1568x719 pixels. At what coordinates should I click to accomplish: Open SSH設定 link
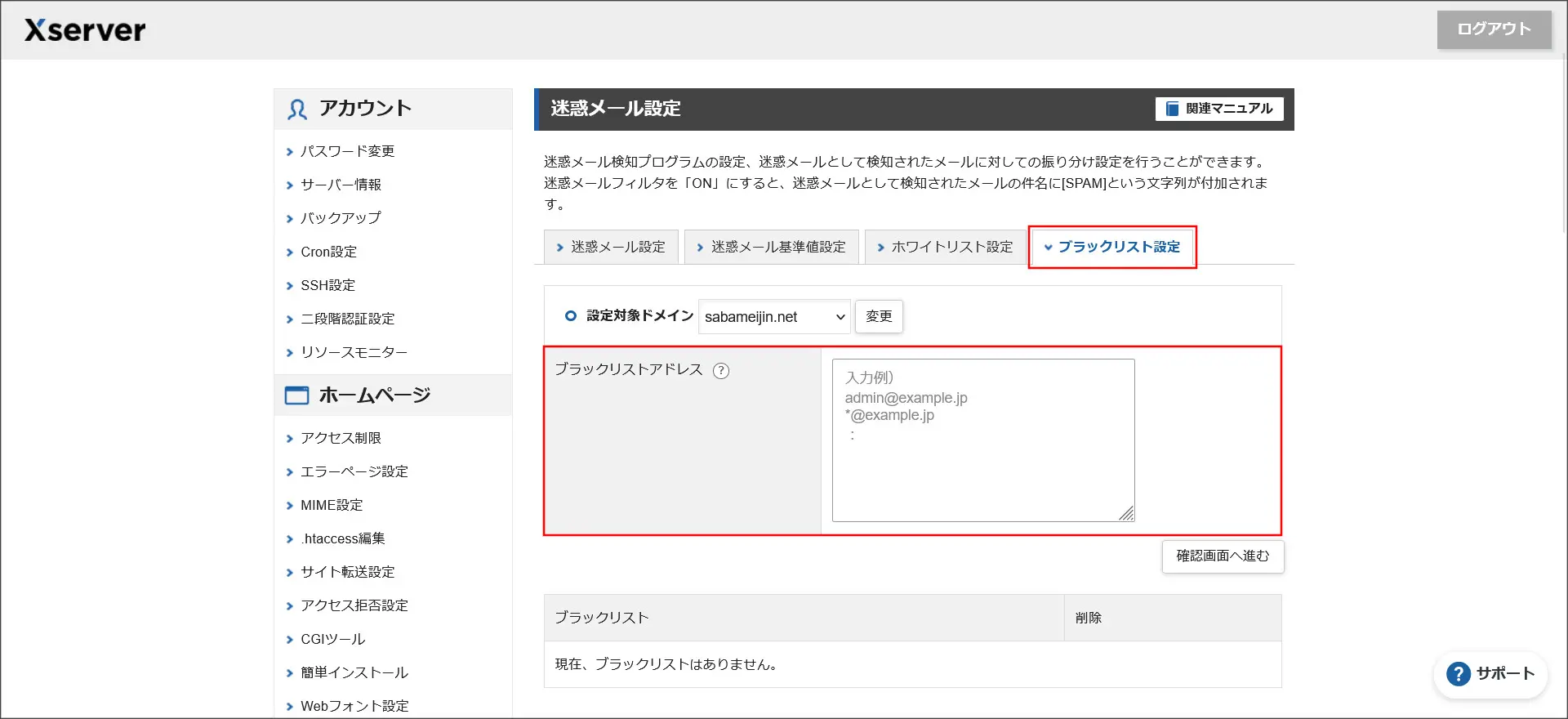pyautogui.click(x=327, y=285)
